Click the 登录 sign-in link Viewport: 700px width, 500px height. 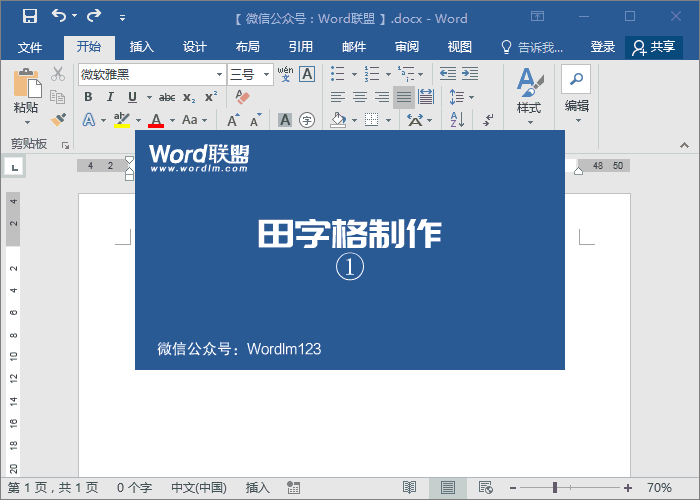coord(603,46)
